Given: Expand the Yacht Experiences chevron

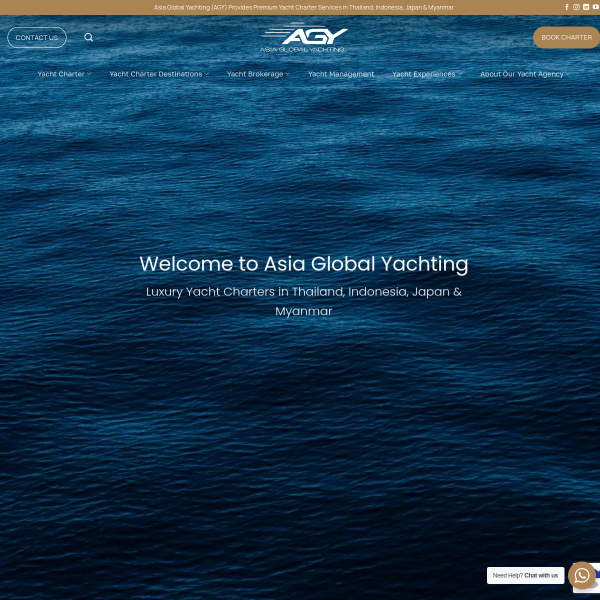Looking at the screenshot, I should [x=460, y=74].
